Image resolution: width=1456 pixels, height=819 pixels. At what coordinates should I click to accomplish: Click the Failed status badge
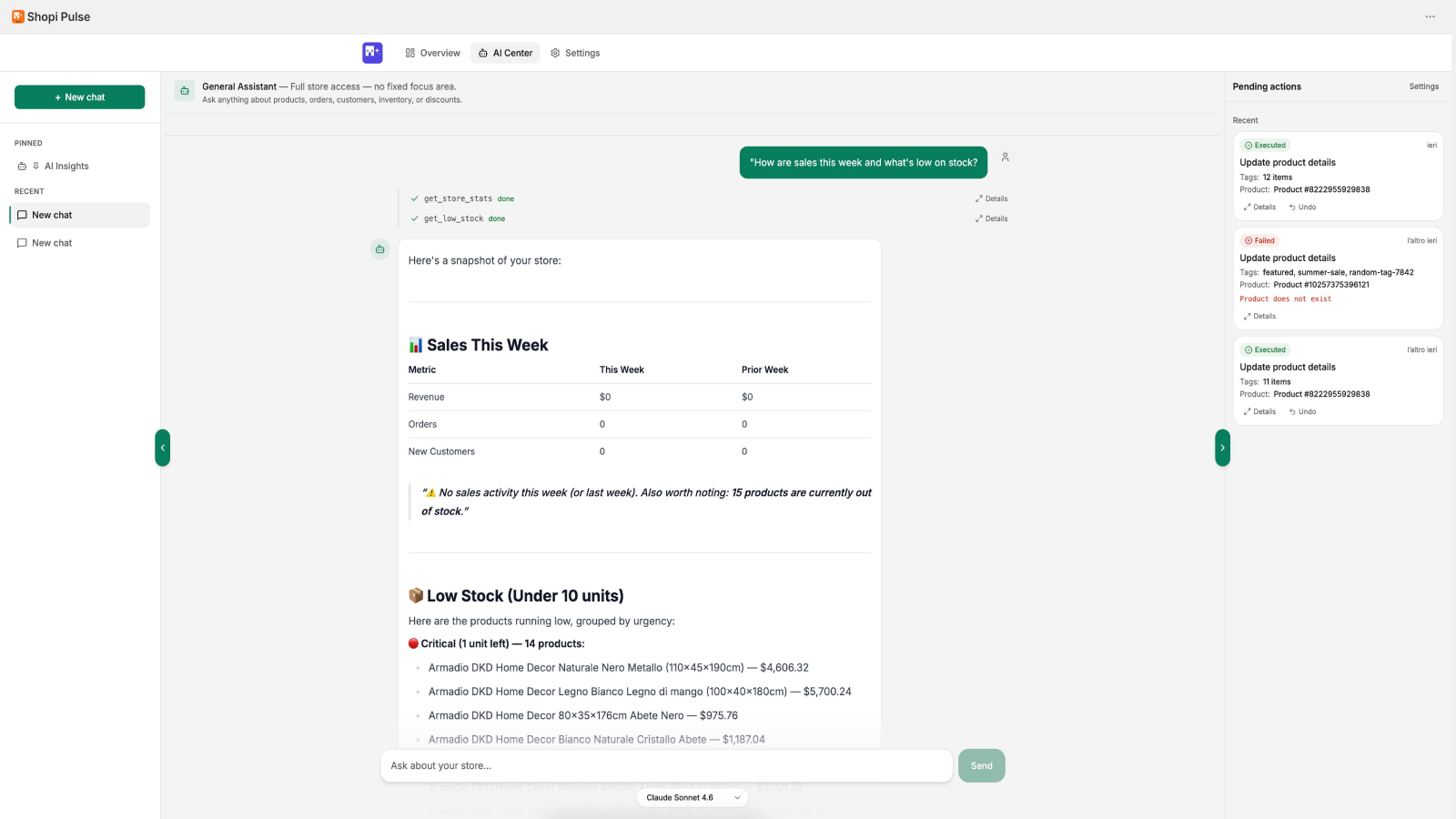point(1260,240)
